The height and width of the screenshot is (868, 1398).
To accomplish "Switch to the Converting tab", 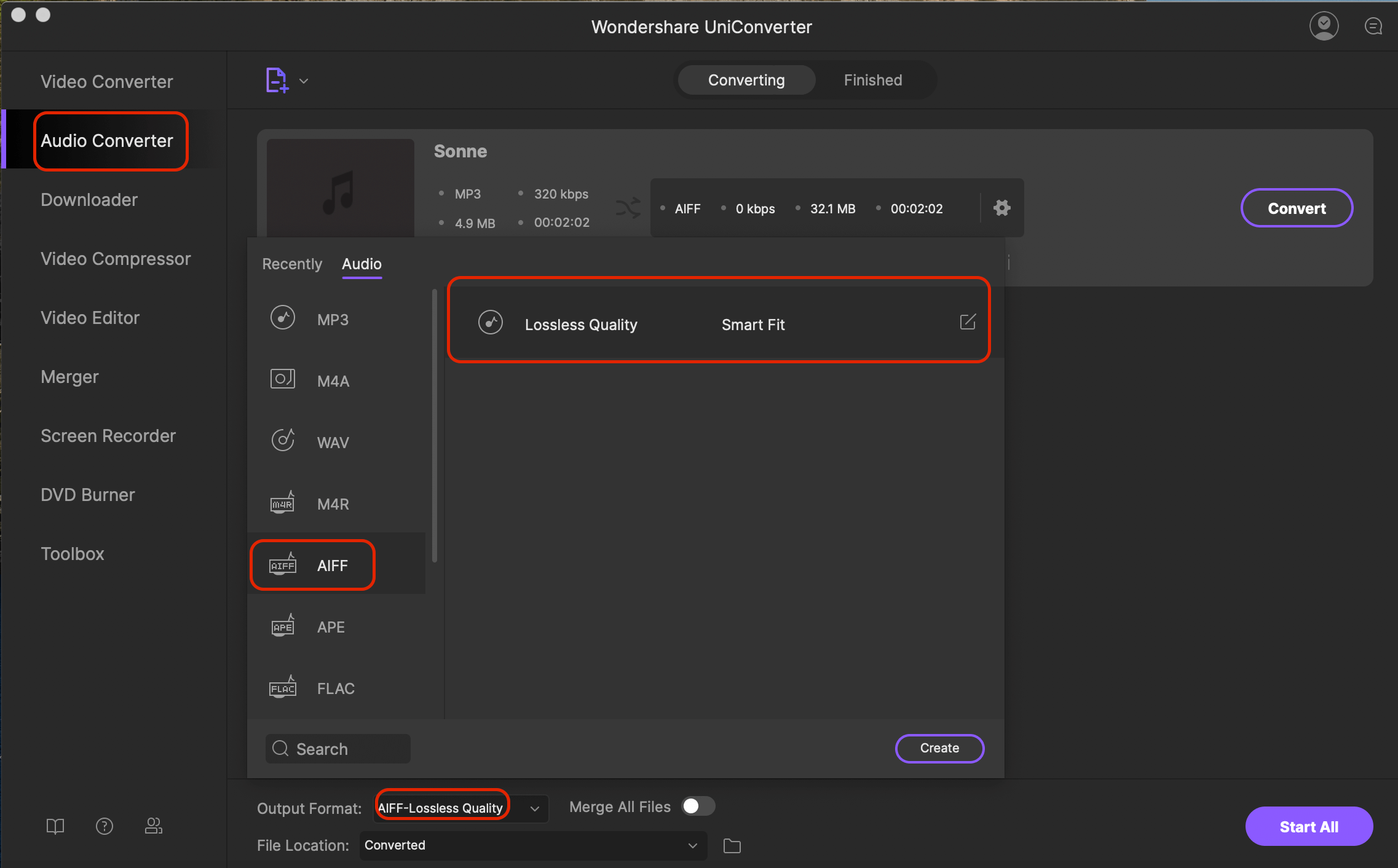I will (746, 79).
